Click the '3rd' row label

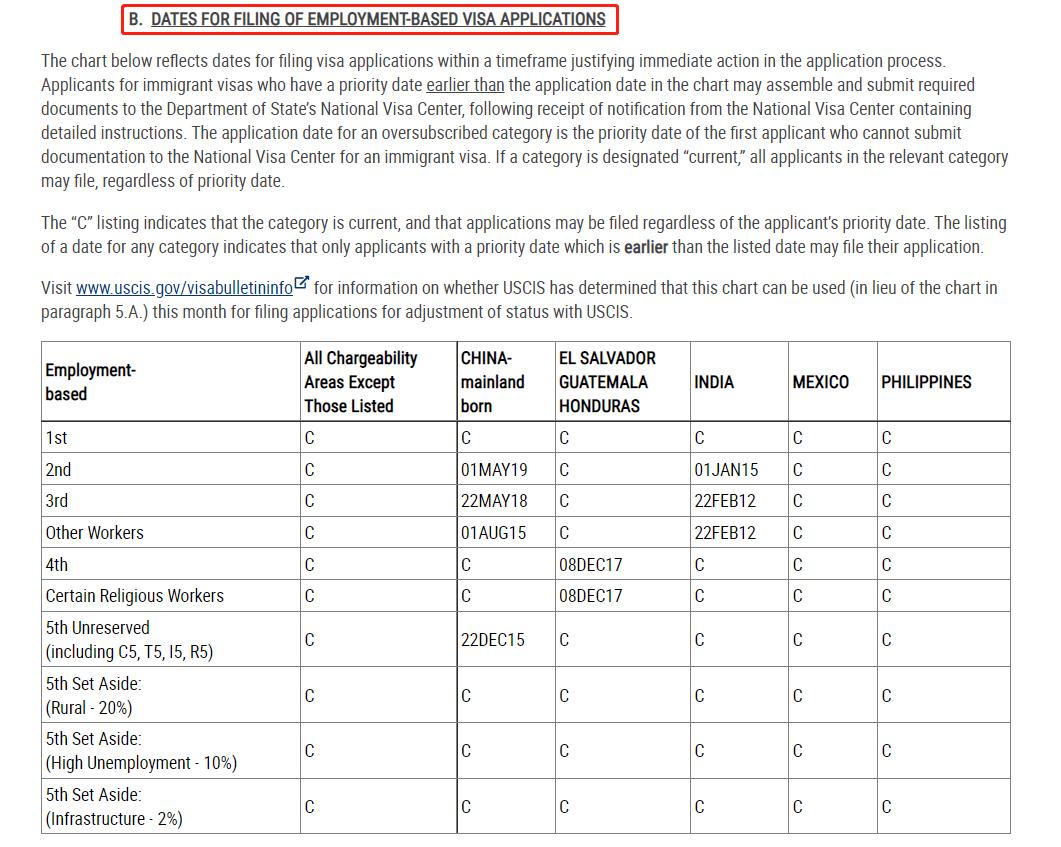pos(57,501)
